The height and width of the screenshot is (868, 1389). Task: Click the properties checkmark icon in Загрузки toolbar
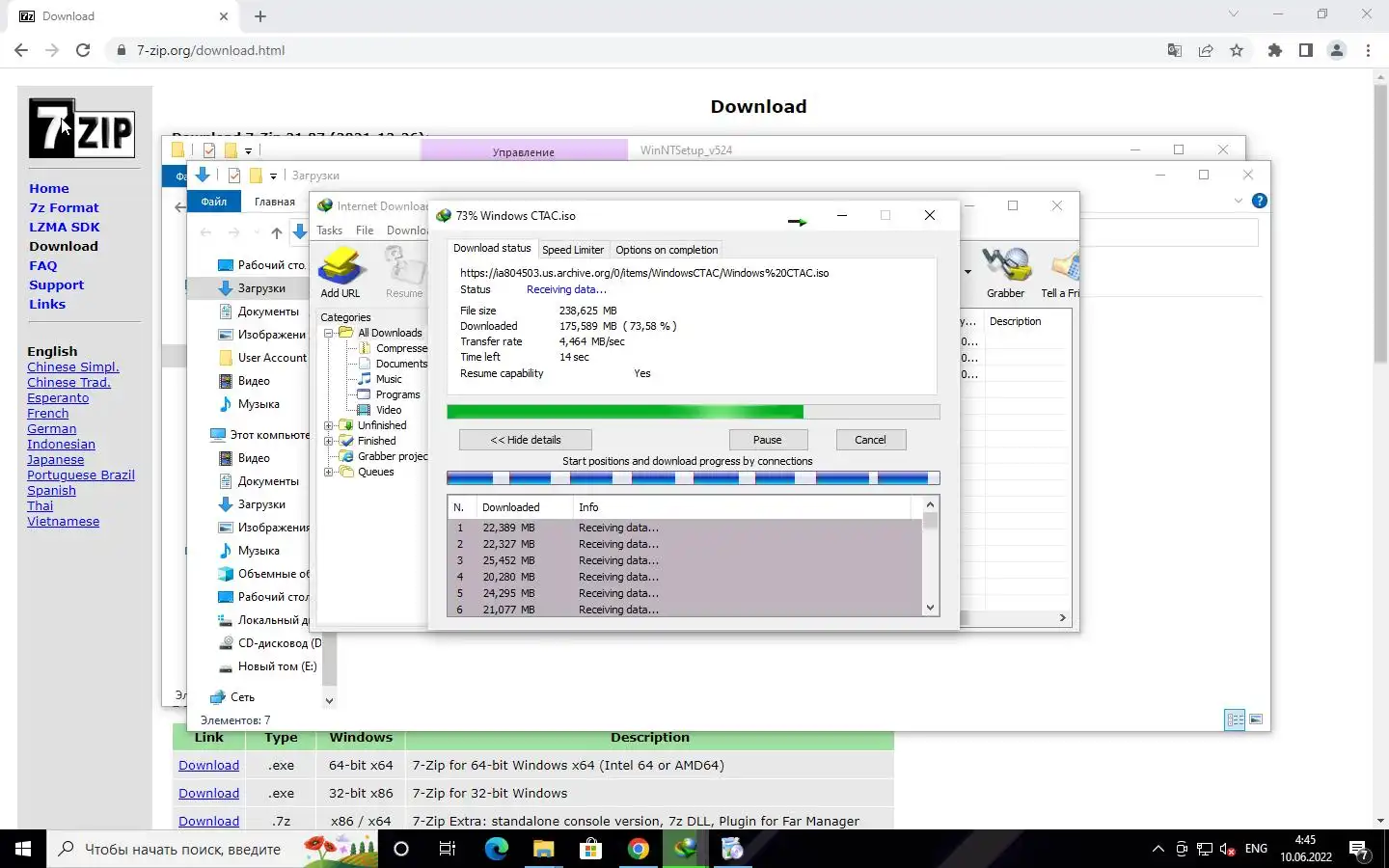[x=234, y=176]
